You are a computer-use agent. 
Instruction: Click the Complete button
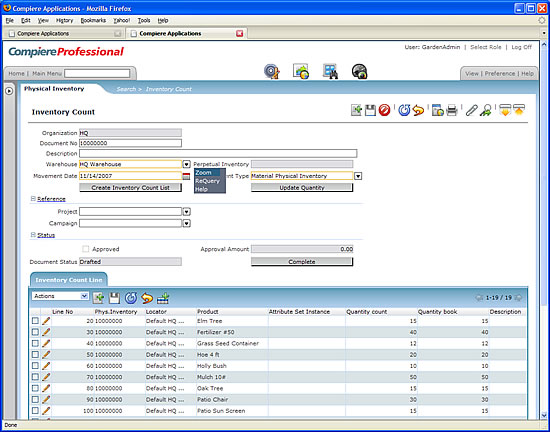[x=302, y=262]
